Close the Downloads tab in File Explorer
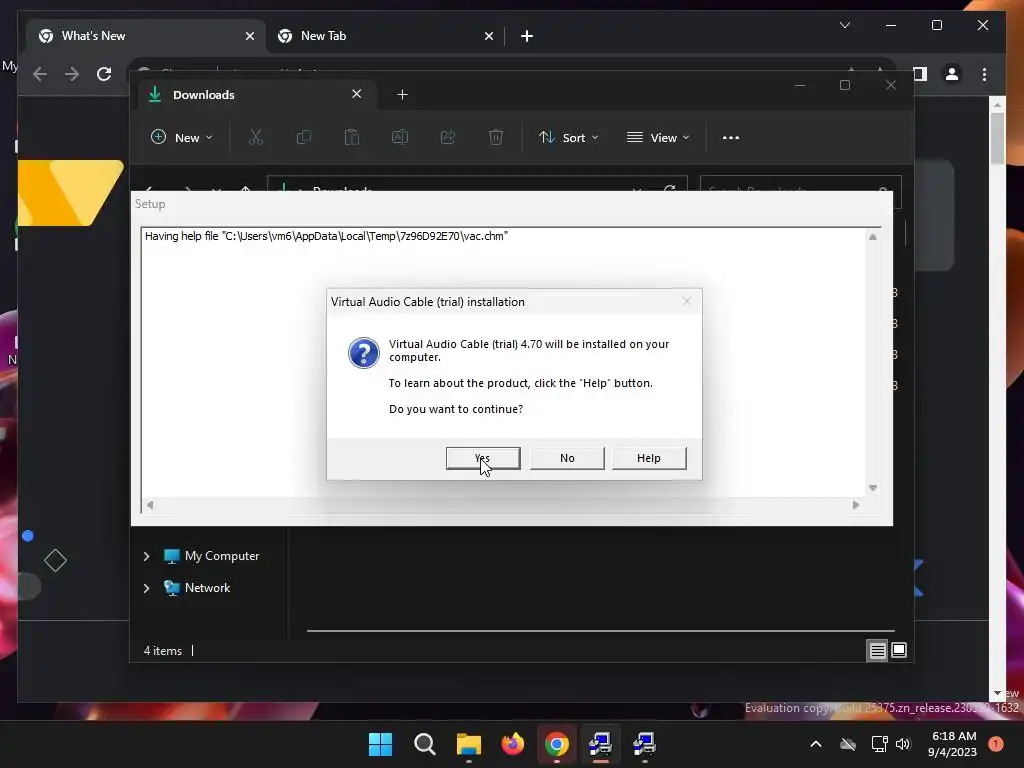The image size is (1024, 768). point(357,94)
